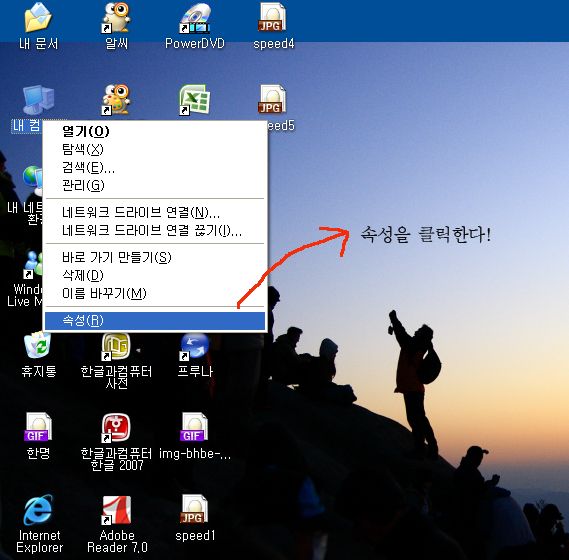Click the speed4 file name label
Image resolution: width=569 pixels, height=560 pixels.
tap(273, 44)
